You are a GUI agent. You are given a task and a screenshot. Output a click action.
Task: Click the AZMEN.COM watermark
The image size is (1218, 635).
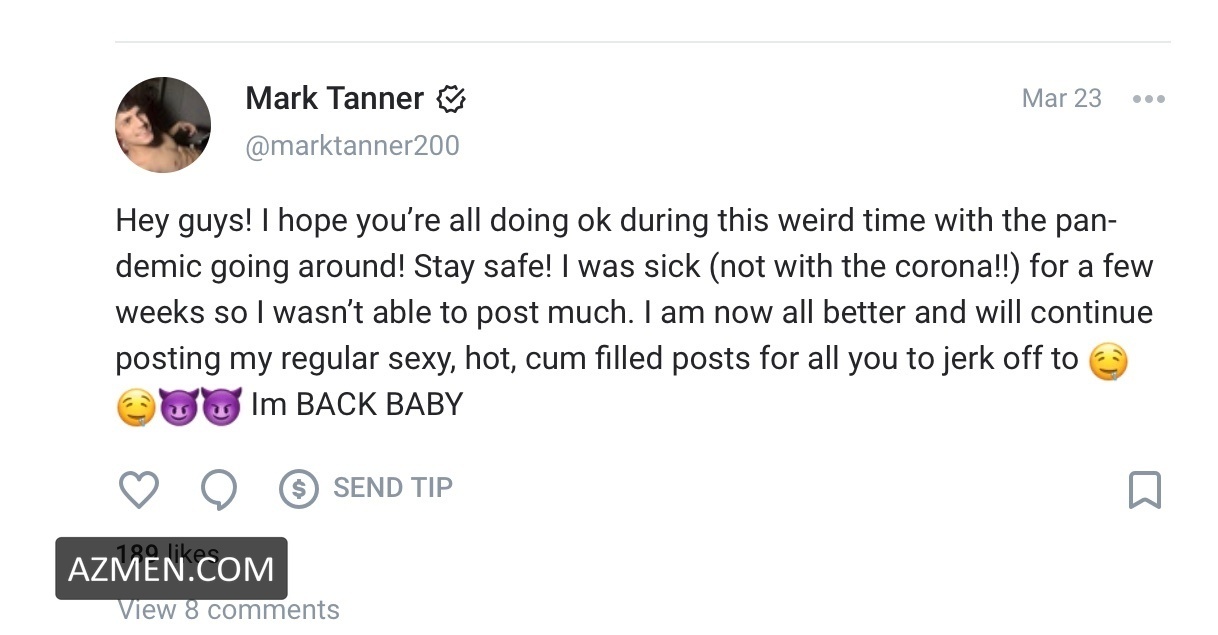click(171, 569)
